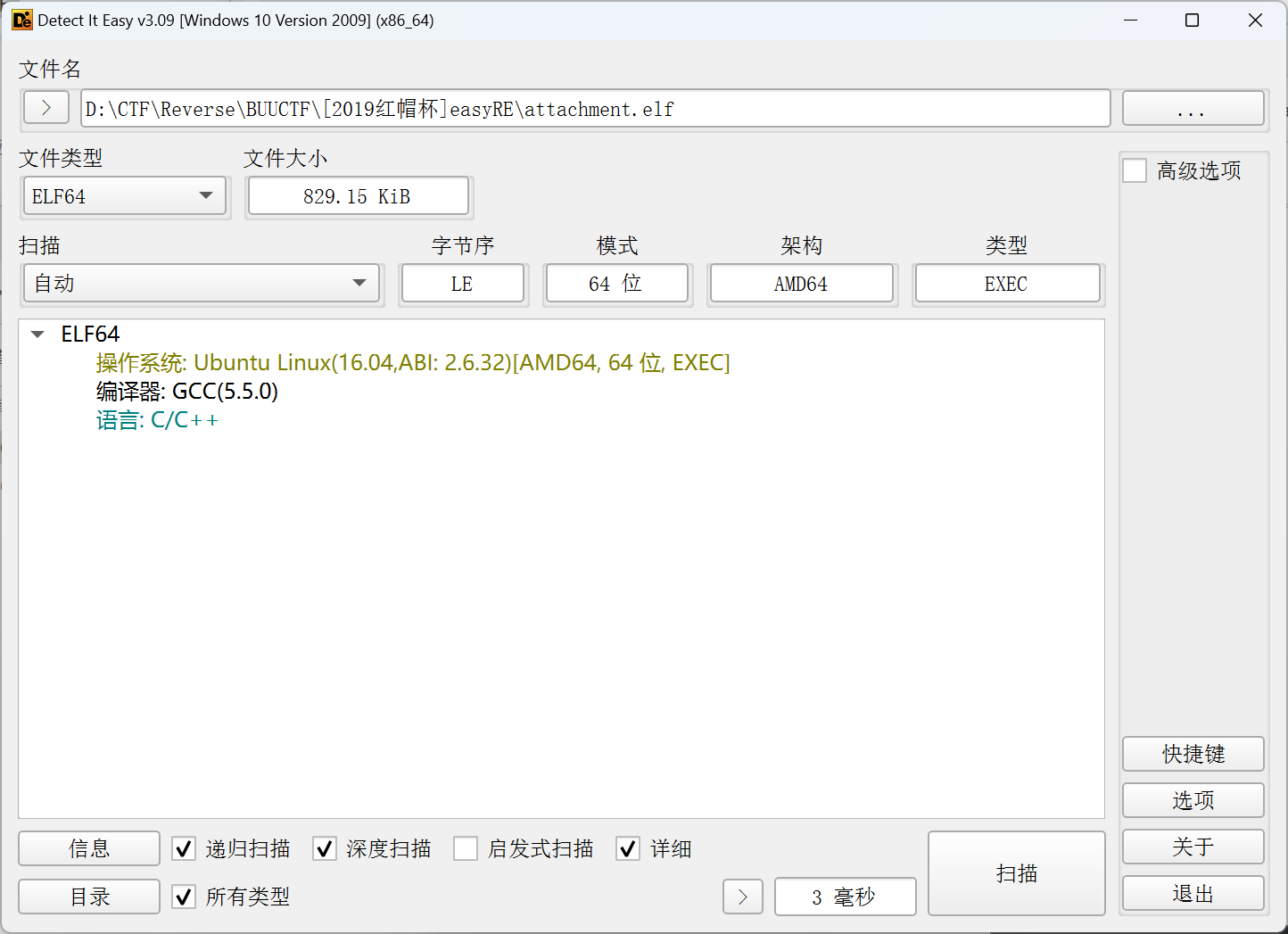Select the ELF64 tree root item
The width and height of the screenshot is (1288, 934).
tap(90, 335)
